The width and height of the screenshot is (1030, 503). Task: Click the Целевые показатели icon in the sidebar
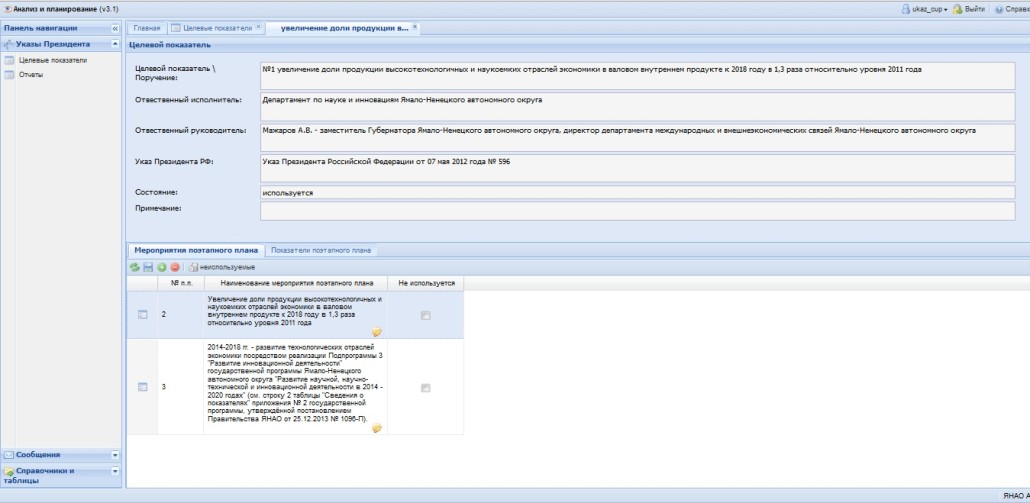click(x=9, y=60)
